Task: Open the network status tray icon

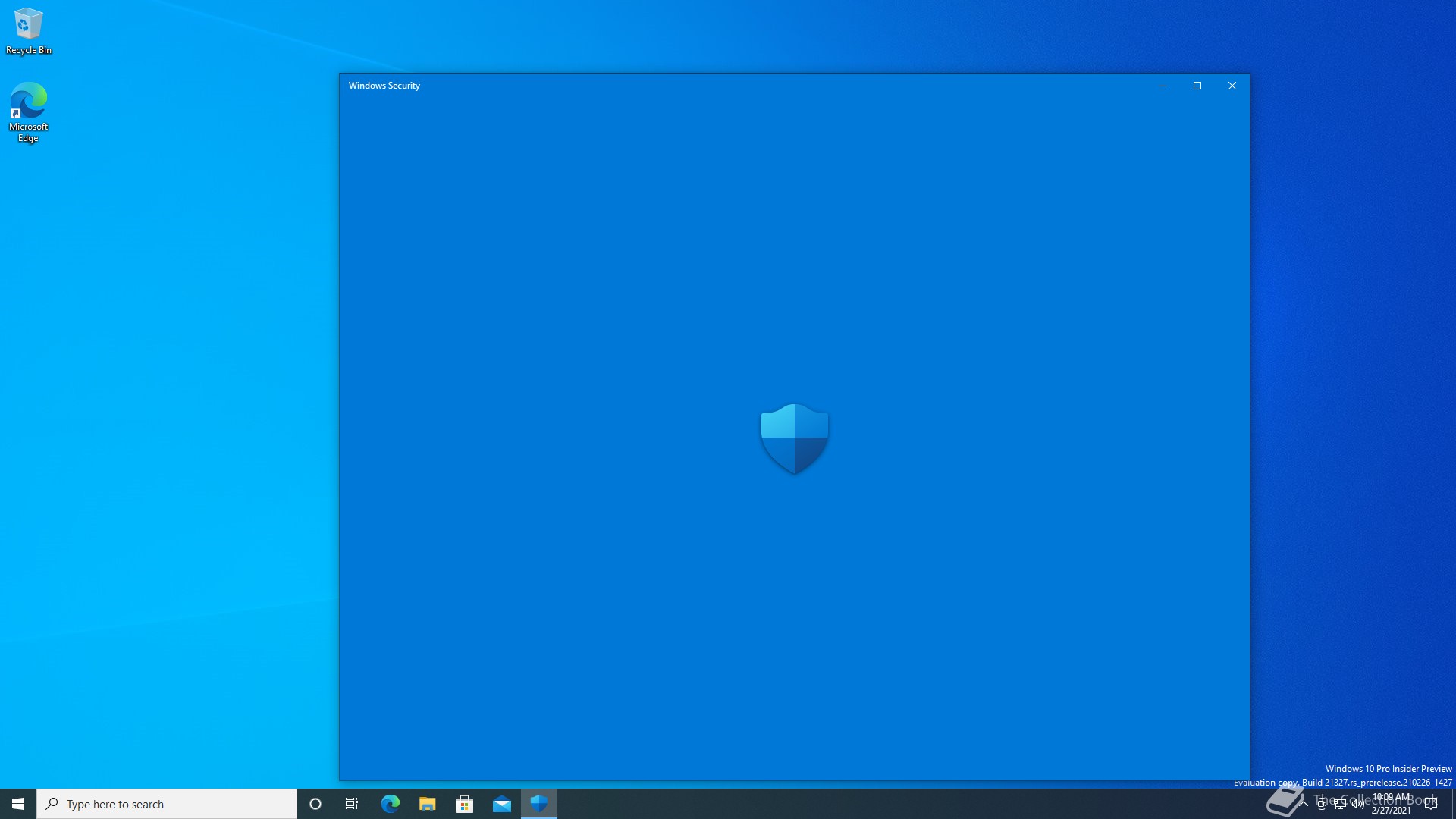Action: 1340,805
